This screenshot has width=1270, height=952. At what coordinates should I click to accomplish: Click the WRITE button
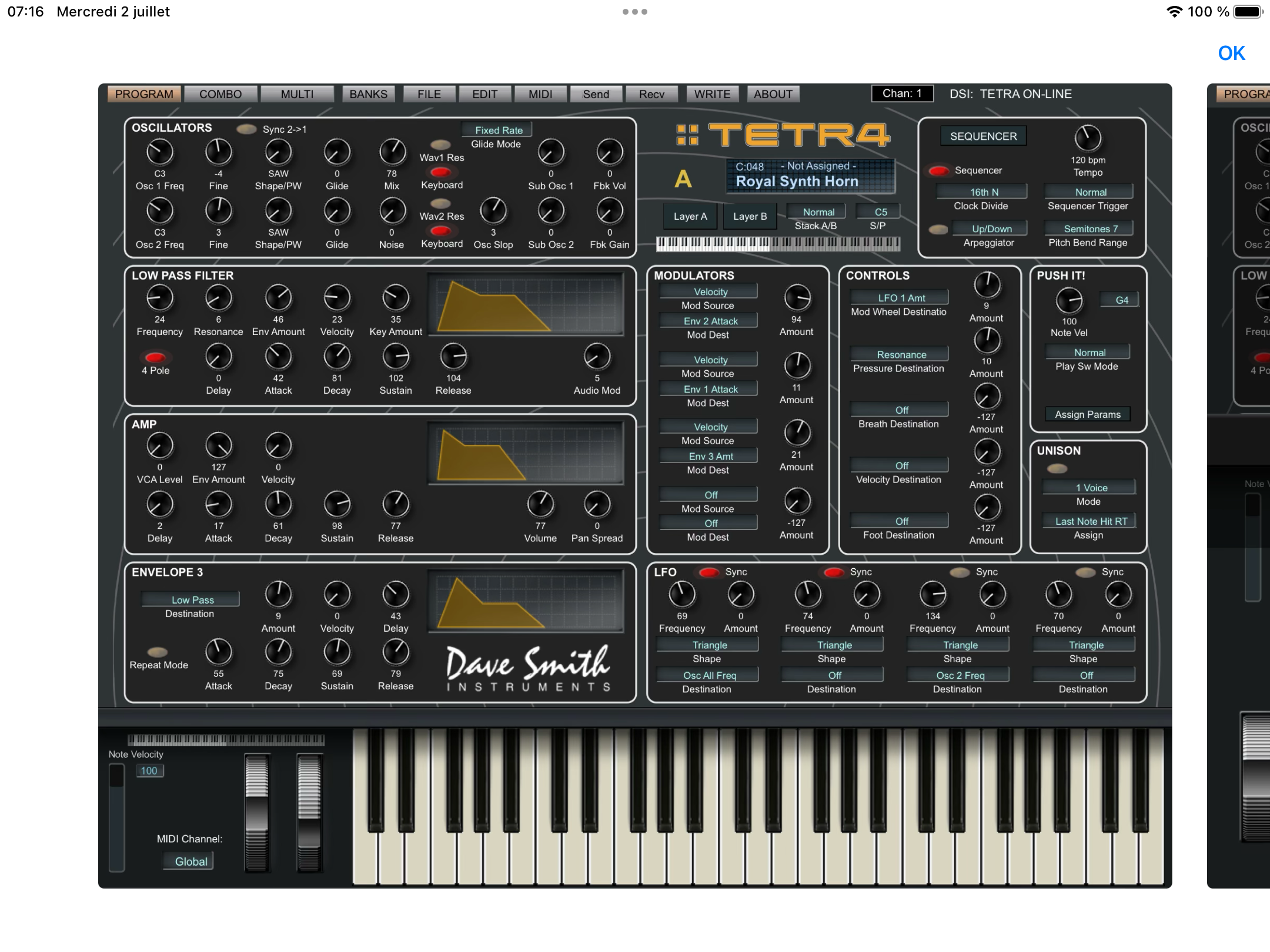click(x=712, y=94)
